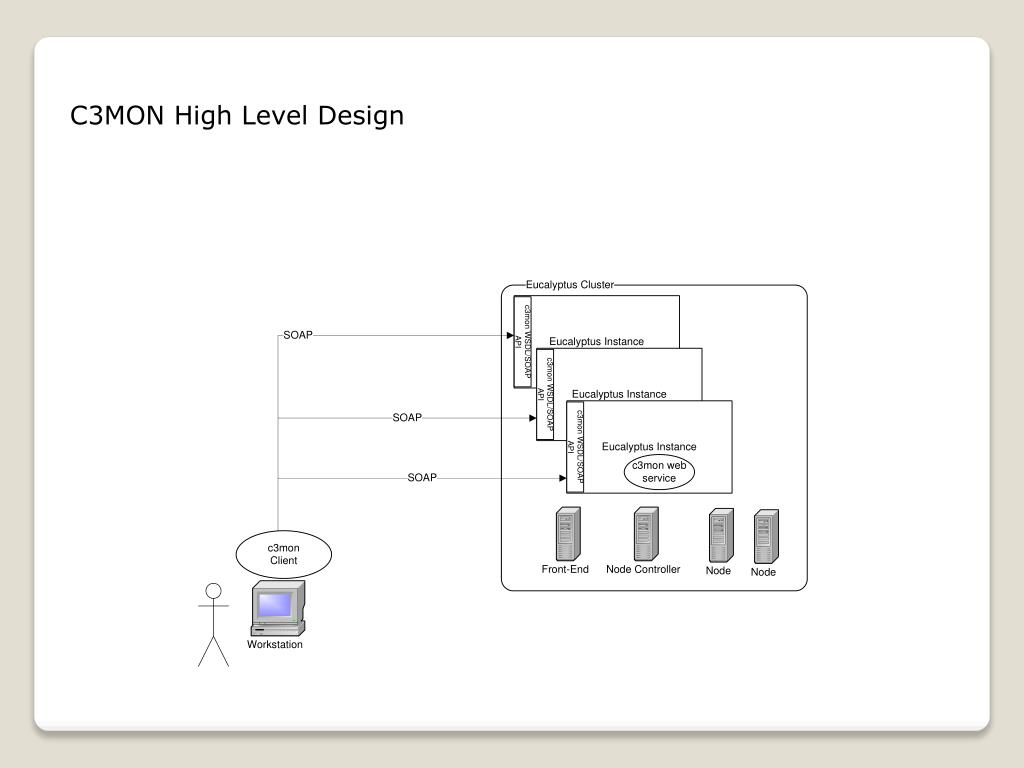This screenshot has height=768, width=1024.
Task: Click the c3mon web service ellipse
Action: pos(659,472)
